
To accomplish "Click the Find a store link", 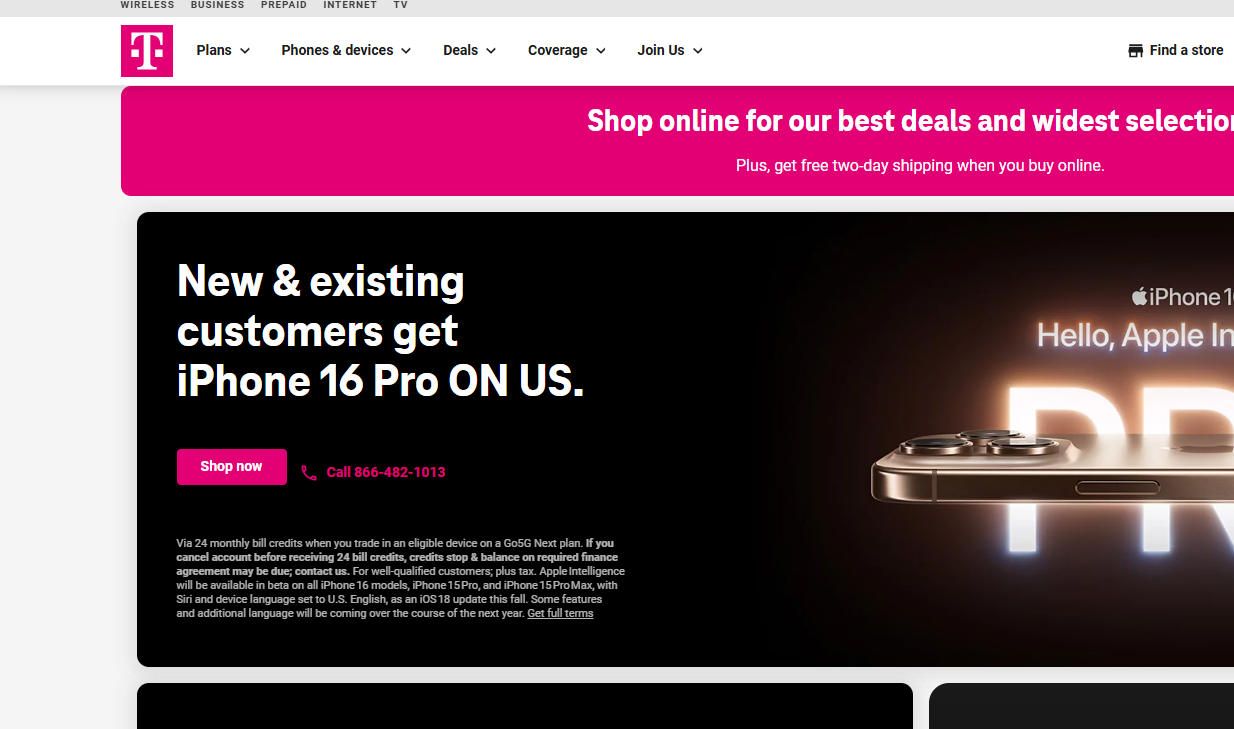I will tap(1186, 50).
